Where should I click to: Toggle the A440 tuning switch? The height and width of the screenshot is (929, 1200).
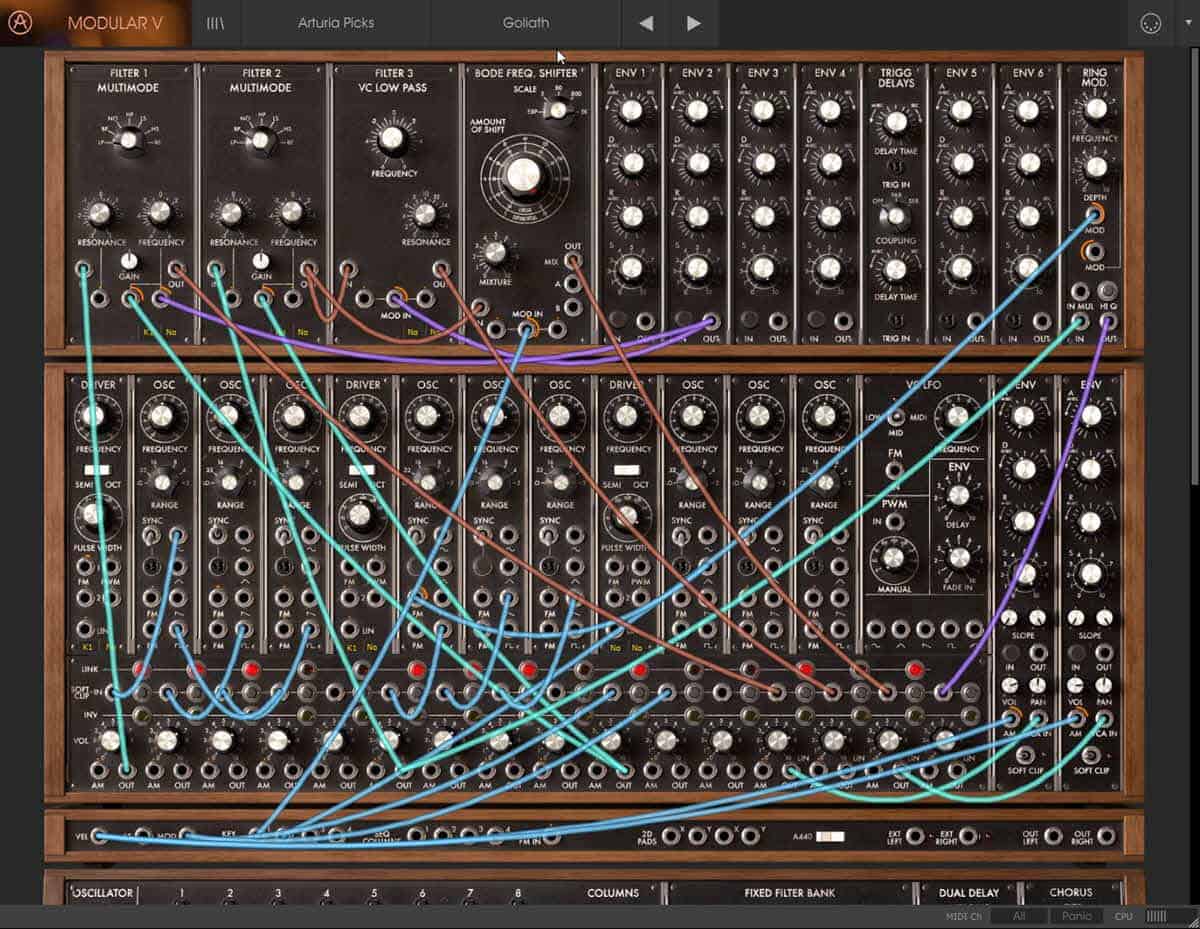click(x=830, y=837)
